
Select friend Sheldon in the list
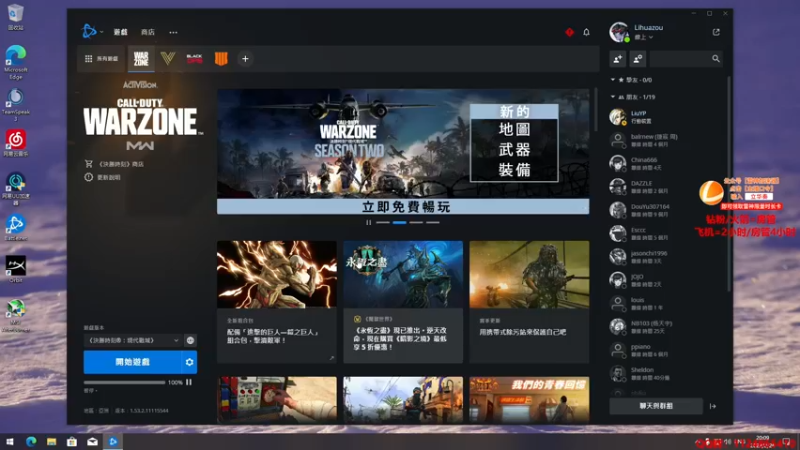(666, 373)
